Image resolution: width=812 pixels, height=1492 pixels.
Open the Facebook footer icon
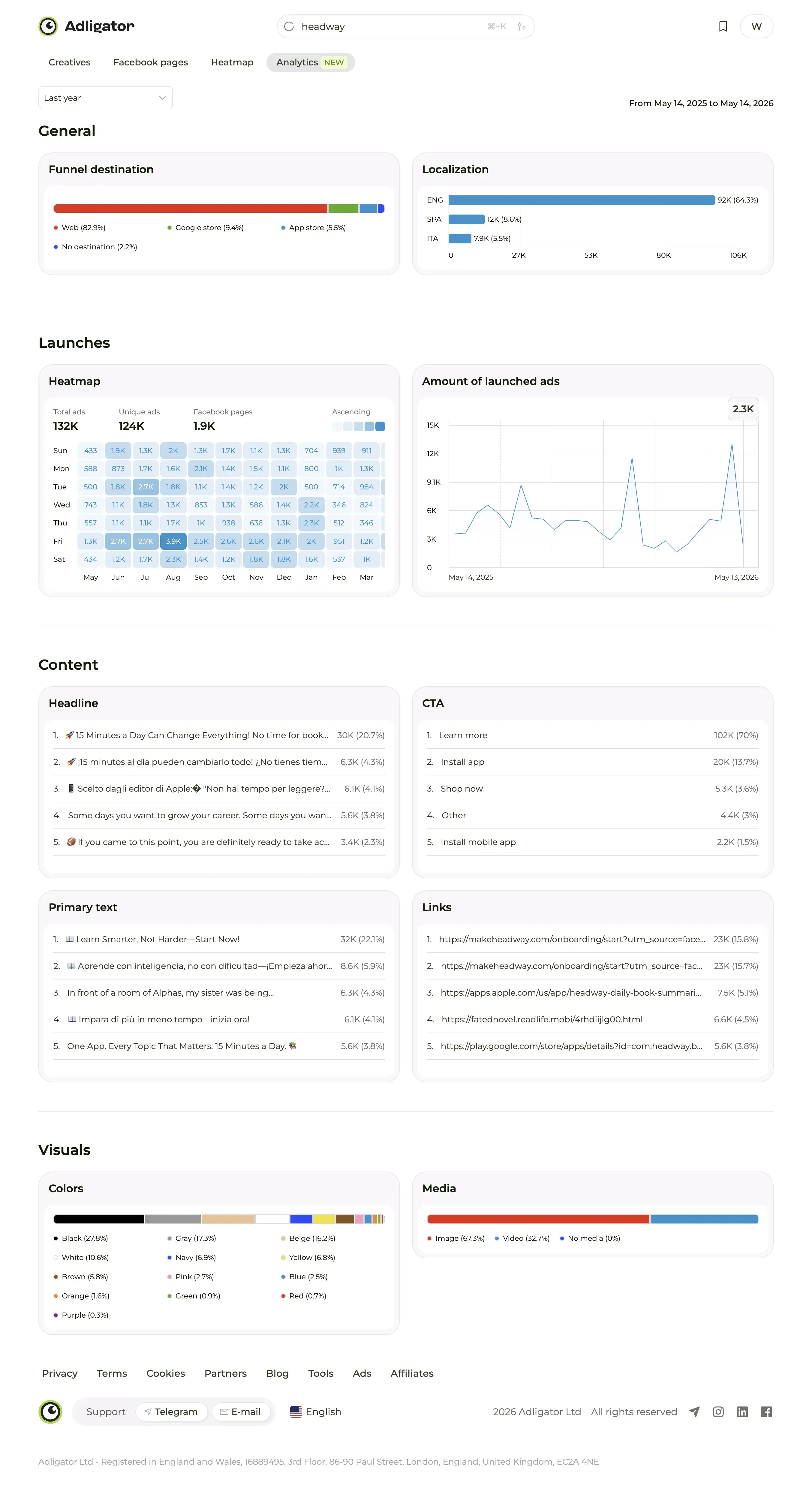click(x=766, y=1412)
